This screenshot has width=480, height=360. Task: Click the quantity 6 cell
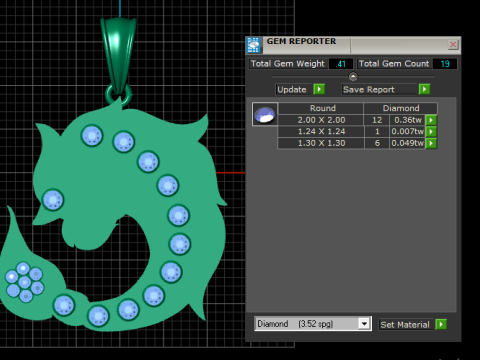click(377, 143)
